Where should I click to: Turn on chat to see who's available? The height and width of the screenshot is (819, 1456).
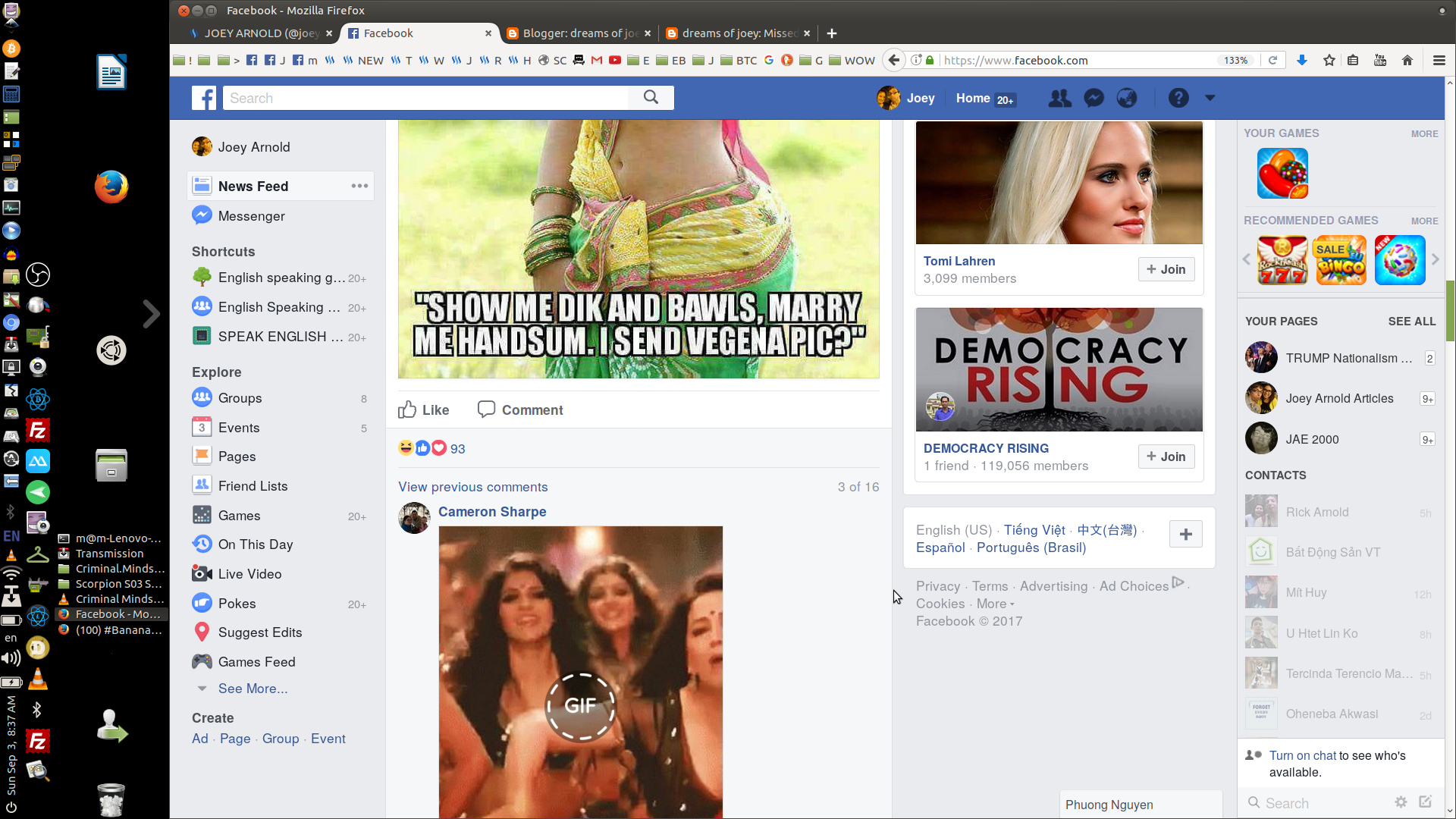tap(1302, 755)
